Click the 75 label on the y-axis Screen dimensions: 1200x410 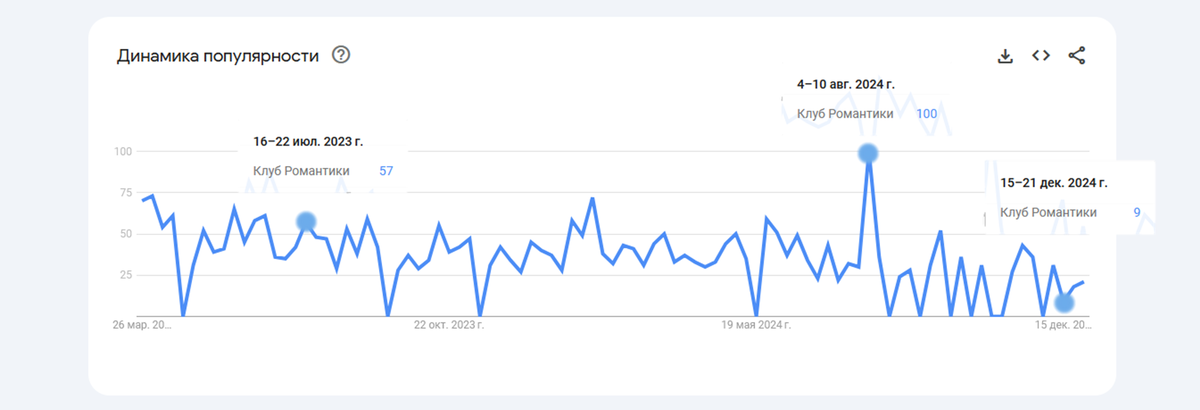125,193
